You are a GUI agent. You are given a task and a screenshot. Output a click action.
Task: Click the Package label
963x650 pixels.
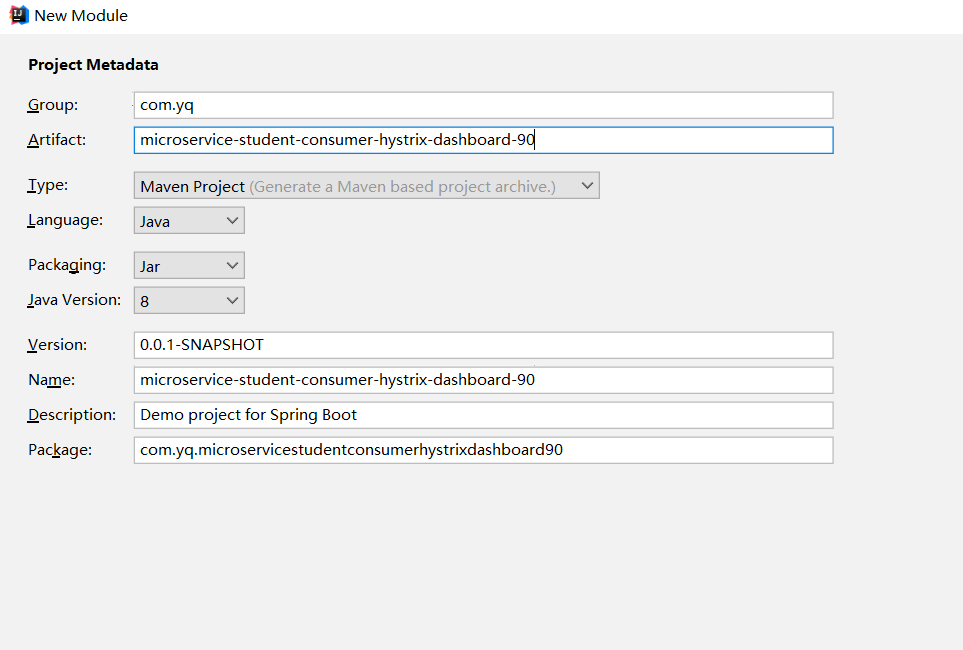click(60, 450)
